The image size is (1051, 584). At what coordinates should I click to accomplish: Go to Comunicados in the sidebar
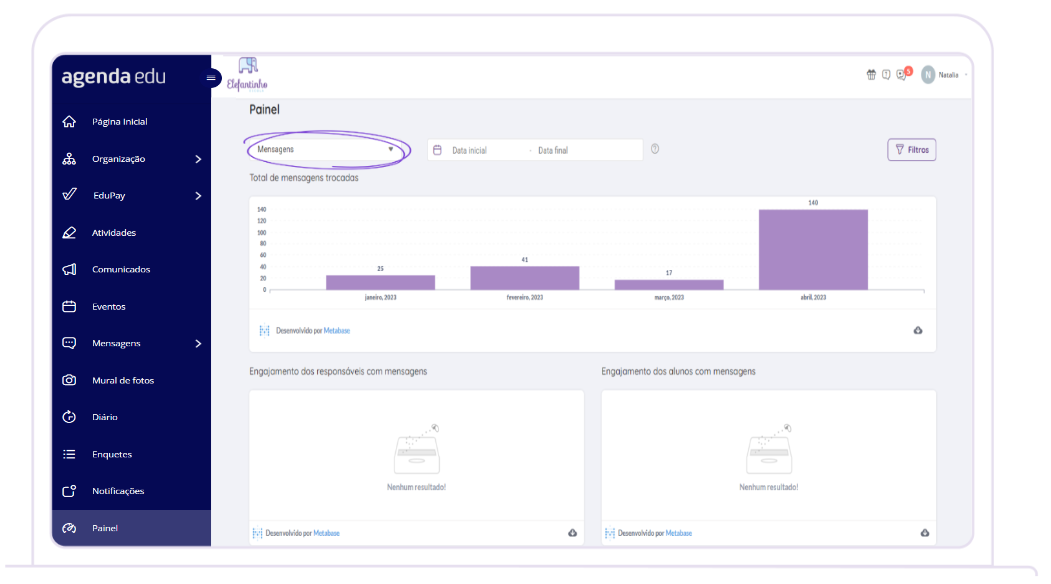click(120, 269)
